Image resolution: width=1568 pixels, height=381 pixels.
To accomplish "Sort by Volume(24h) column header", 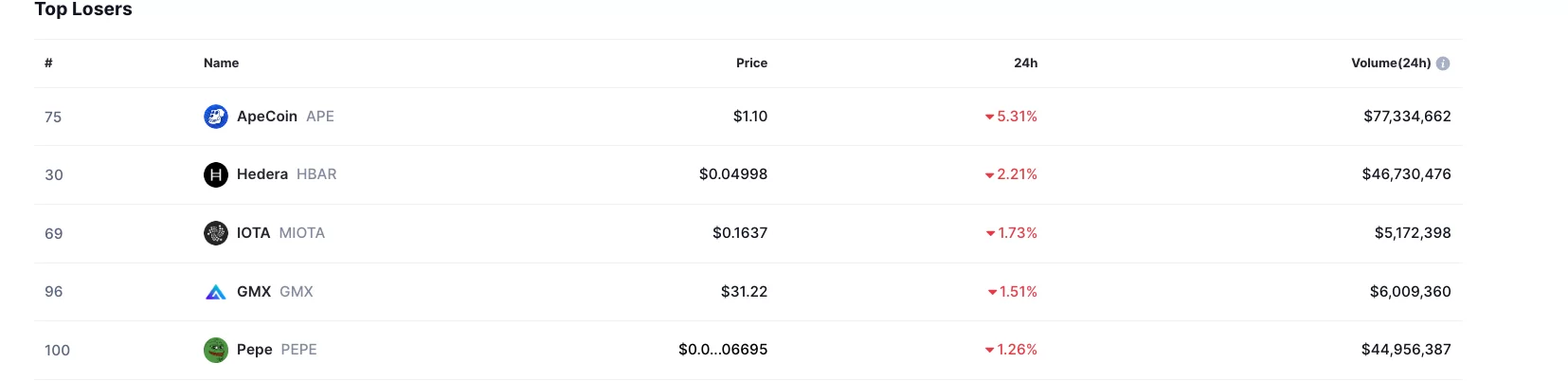I will point(1390,63).
